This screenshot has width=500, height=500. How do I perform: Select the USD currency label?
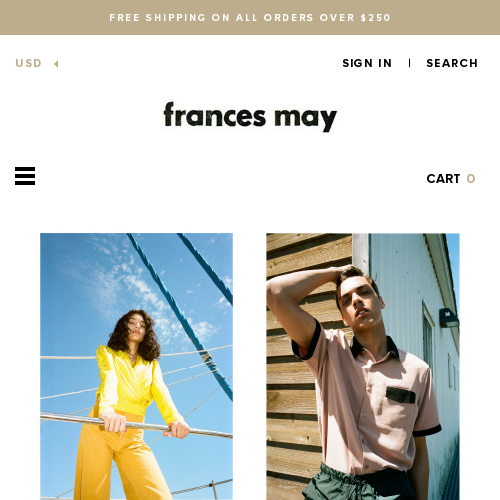[29, 63]
